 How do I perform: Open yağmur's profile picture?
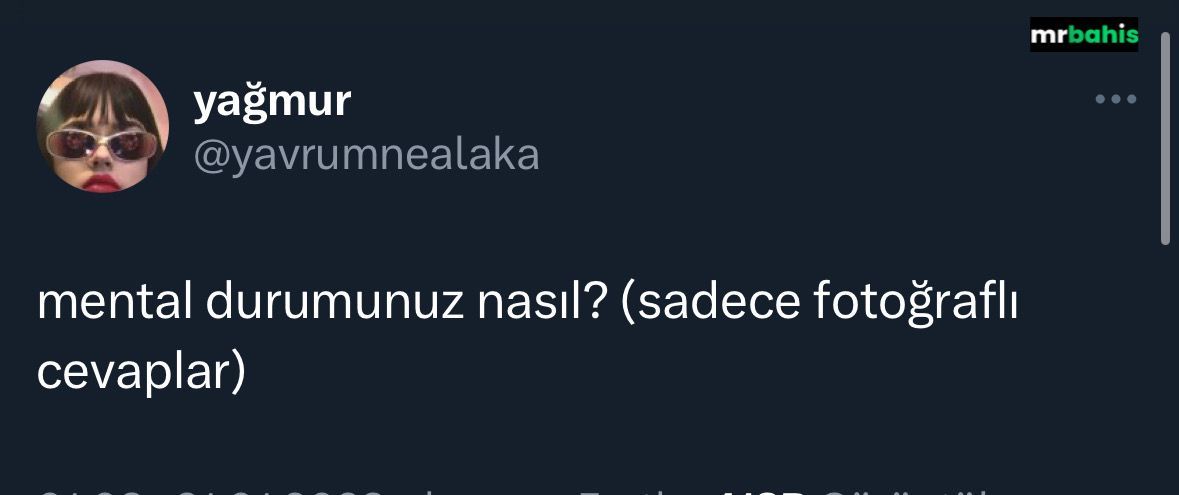click(x=103, y=127)
